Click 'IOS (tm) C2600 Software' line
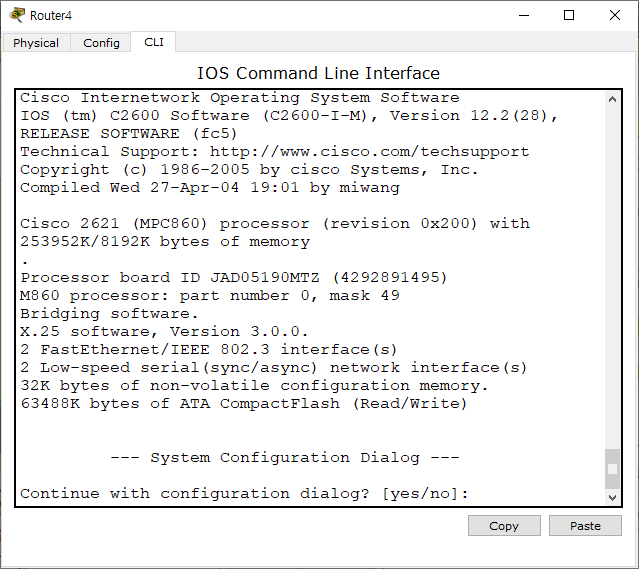 tap(289, 116)
